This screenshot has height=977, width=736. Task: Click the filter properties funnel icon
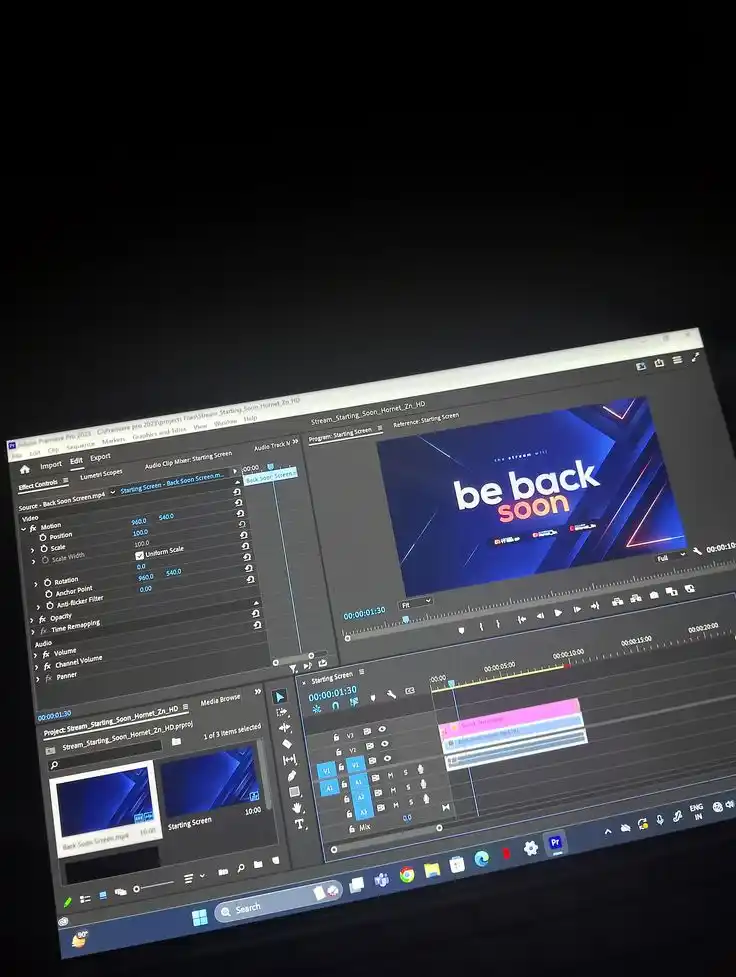tap(292, 669)
